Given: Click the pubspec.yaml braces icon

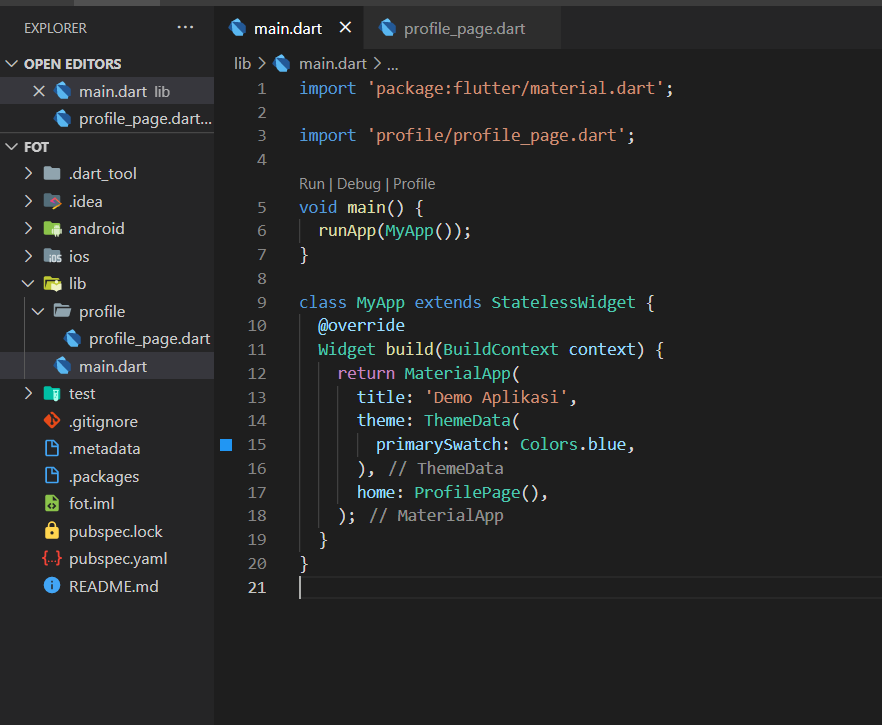Looking at the screenshot, I should tap(52, 559).
